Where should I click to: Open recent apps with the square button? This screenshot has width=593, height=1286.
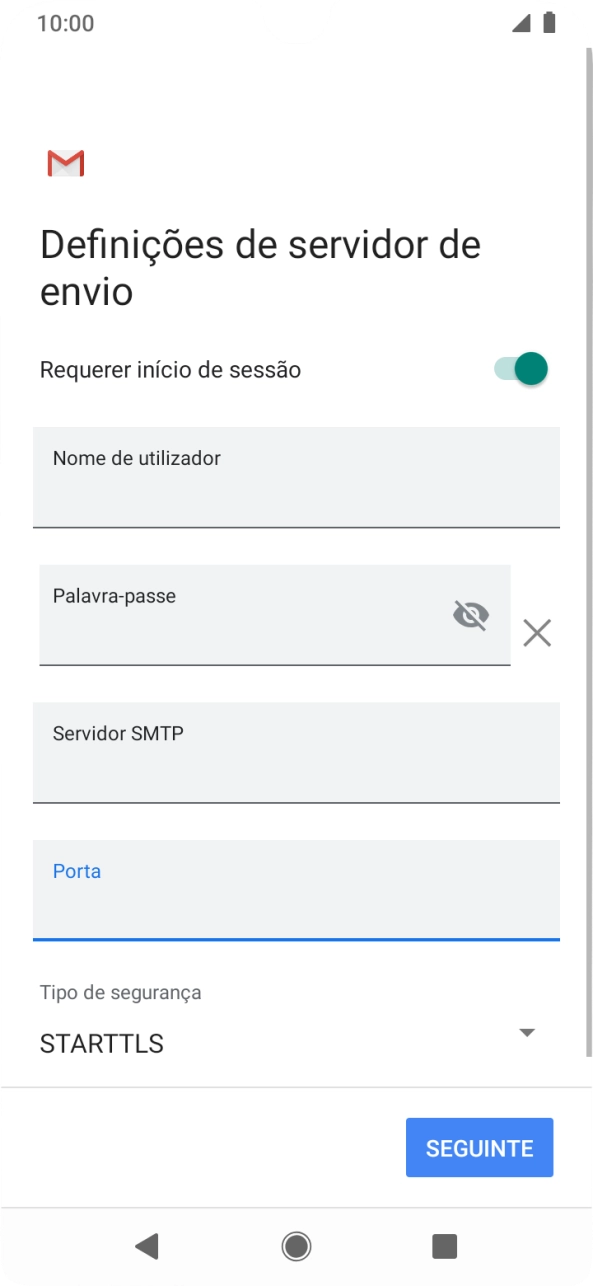click(444, 1246)
